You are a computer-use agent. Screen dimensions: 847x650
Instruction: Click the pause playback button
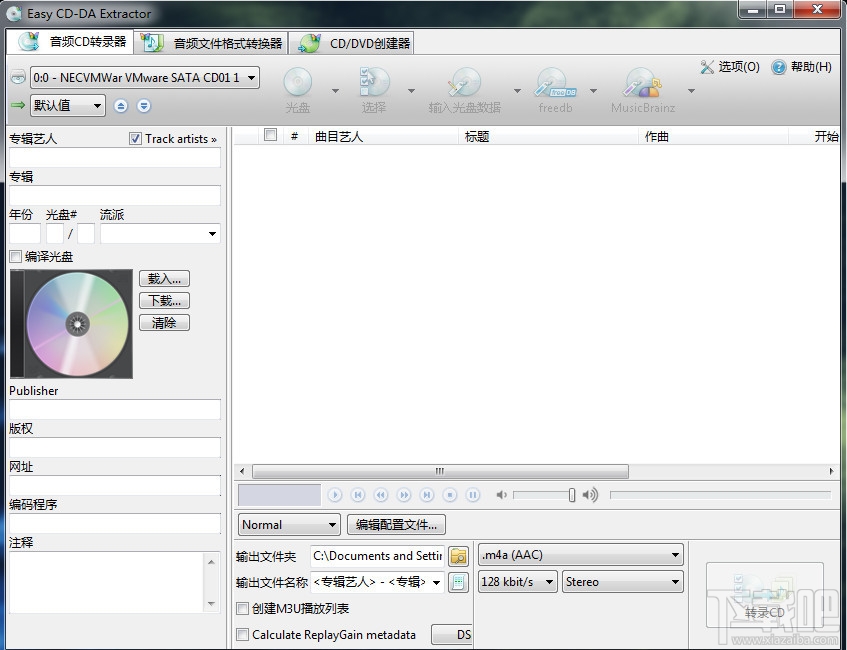pos(473,494)
